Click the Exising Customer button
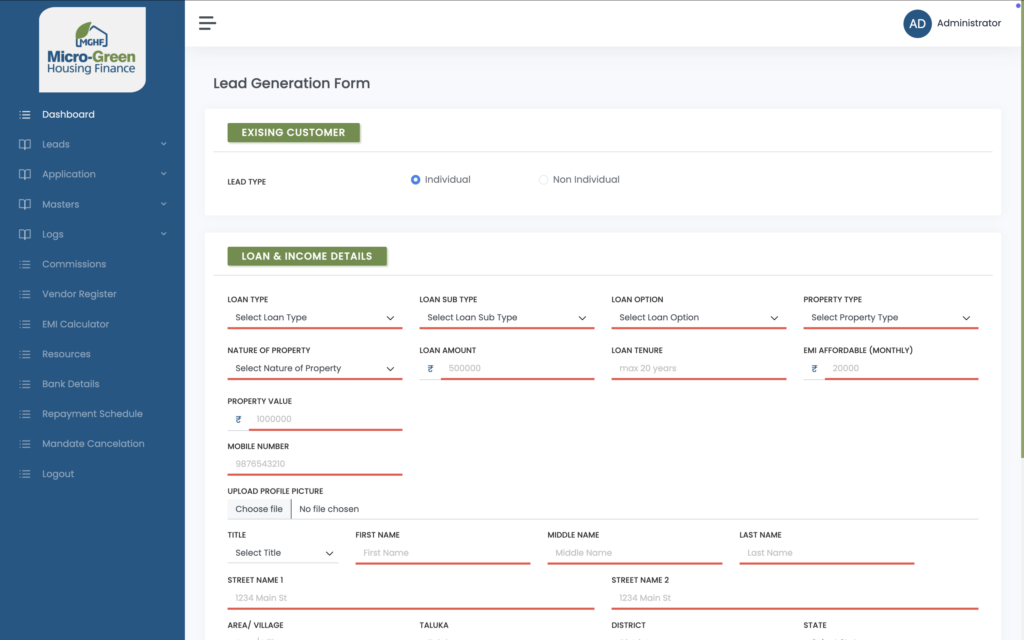1024x640 pixels. 293,132
